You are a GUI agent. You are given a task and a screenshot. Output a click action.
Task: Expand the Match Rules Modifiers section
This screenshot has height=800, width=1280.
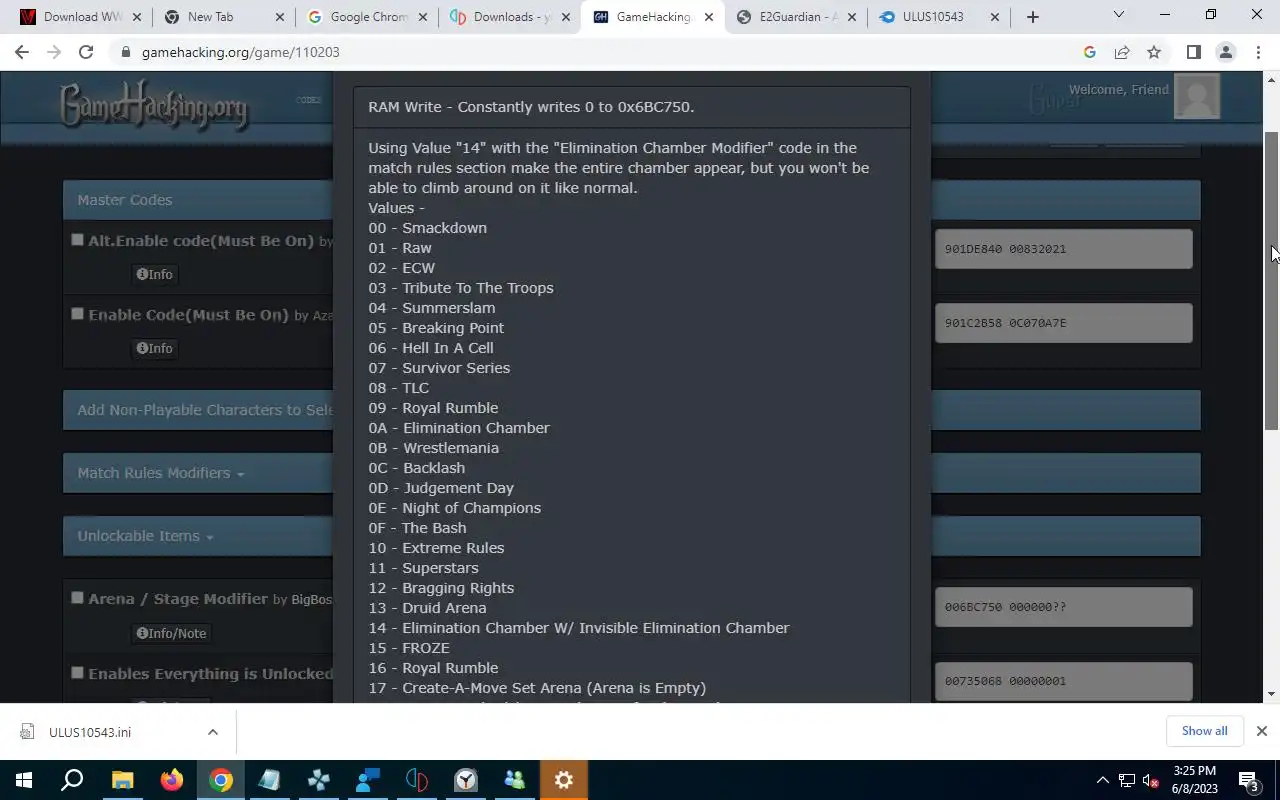point(161,473)
